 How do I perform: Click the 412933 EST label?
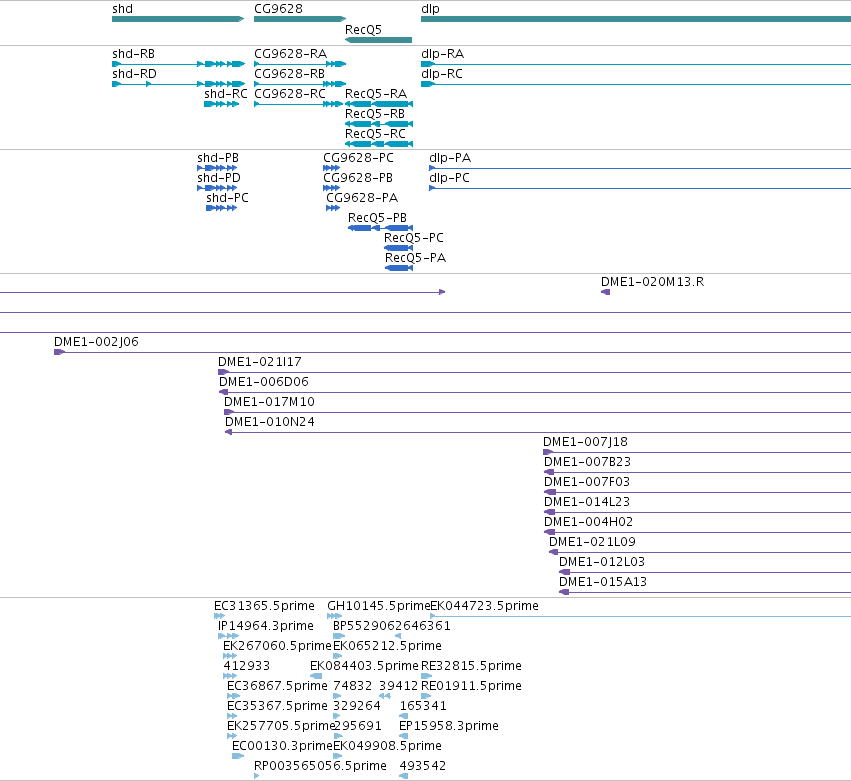tap(246, 666)
